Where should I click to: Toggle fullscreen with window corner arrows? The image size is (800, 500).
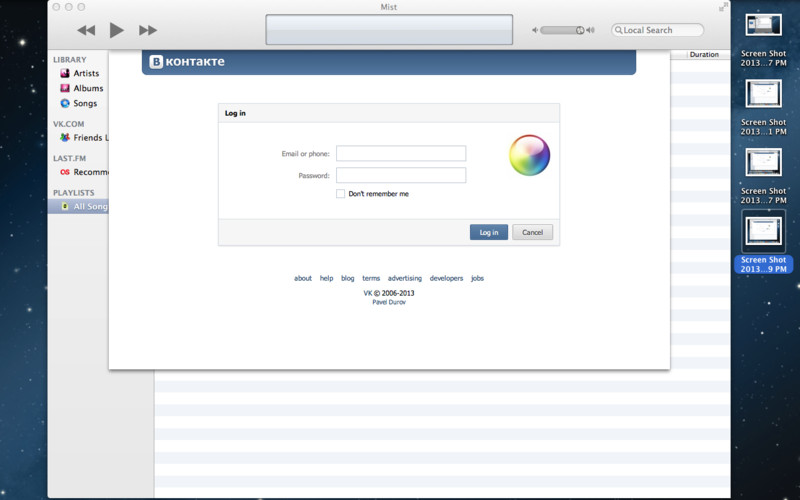(723, 7)
